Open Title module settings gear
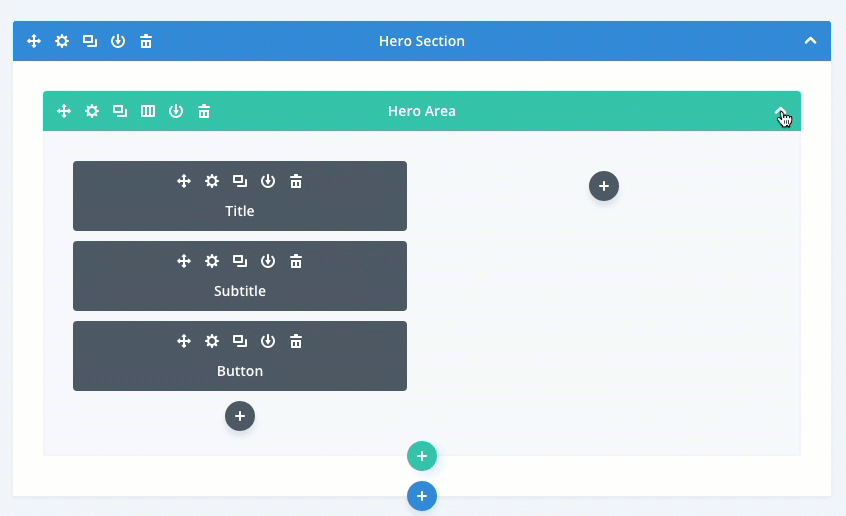846x516 pixels. tap(212, 181)
